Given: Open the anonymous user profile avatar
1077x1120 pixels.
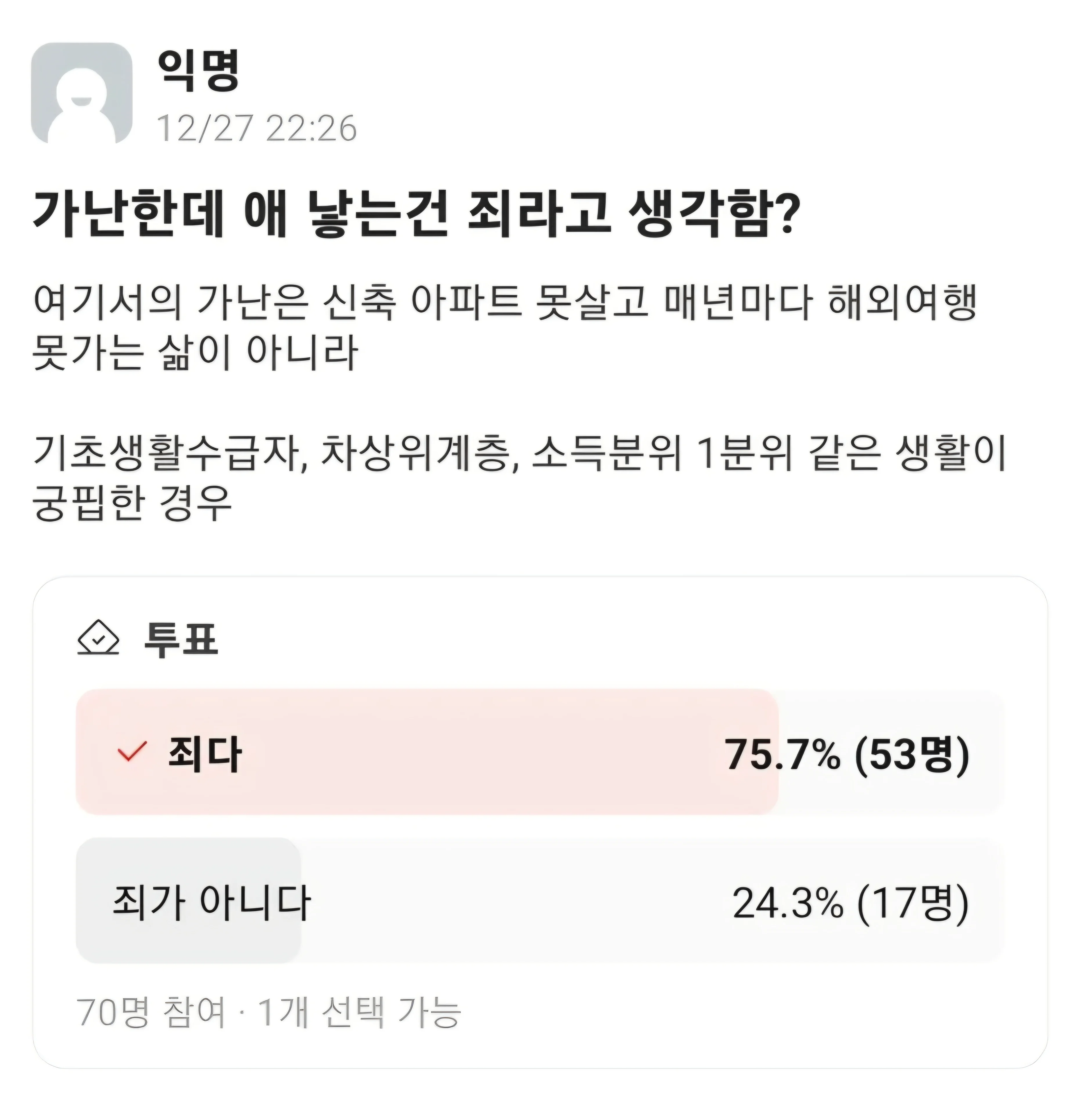Looking at the screenshot, I should 81,93.
